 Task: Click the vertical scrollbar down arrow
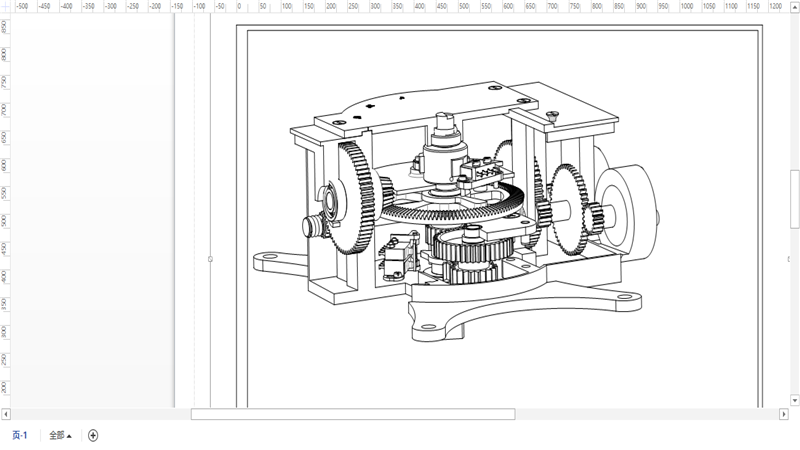795,401
